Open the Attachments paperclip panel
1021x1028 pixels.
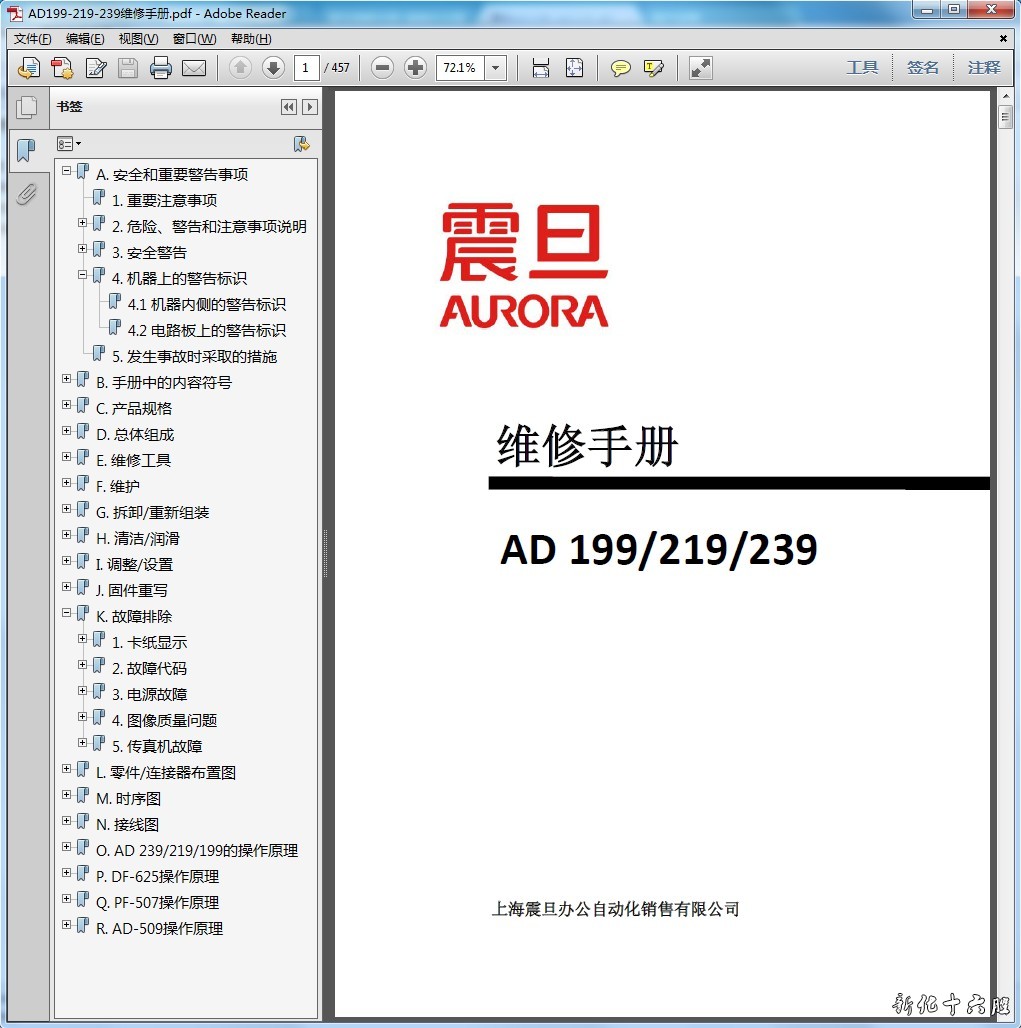26,193
